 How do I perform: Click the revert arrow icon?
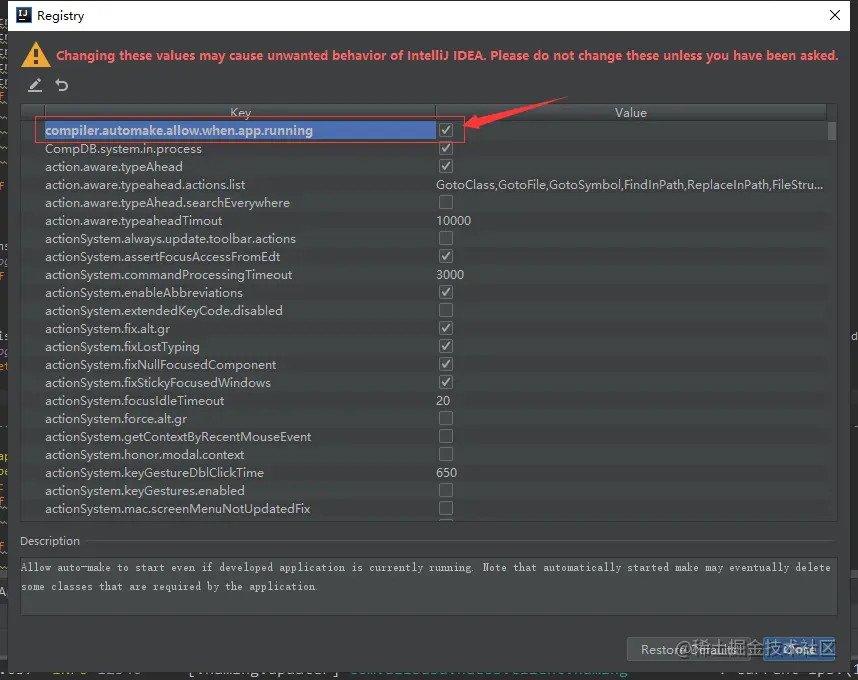pyautogui.click(x=62, y=85)
